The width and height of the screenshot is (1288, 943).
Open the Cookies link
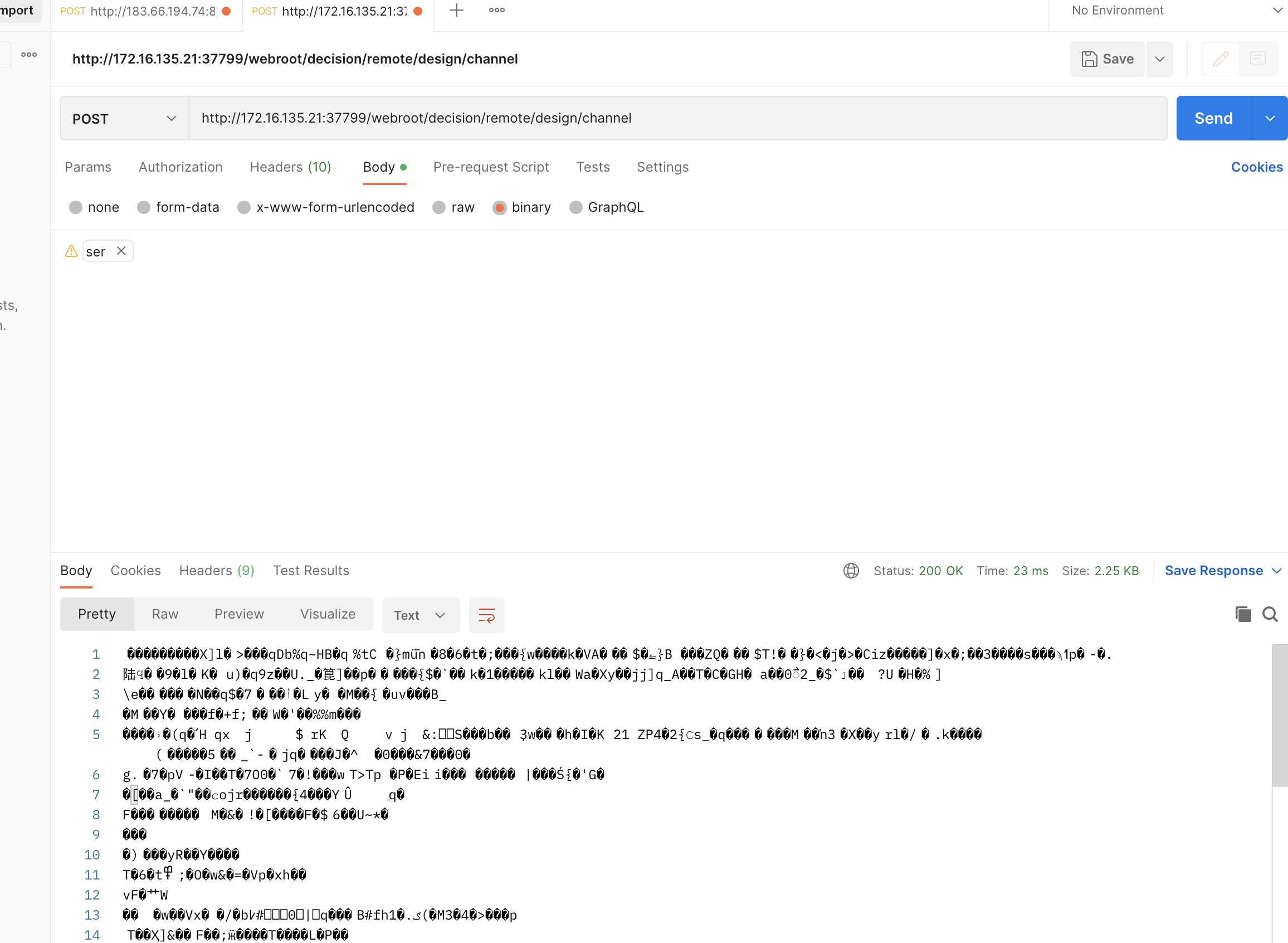point(1256,167)
